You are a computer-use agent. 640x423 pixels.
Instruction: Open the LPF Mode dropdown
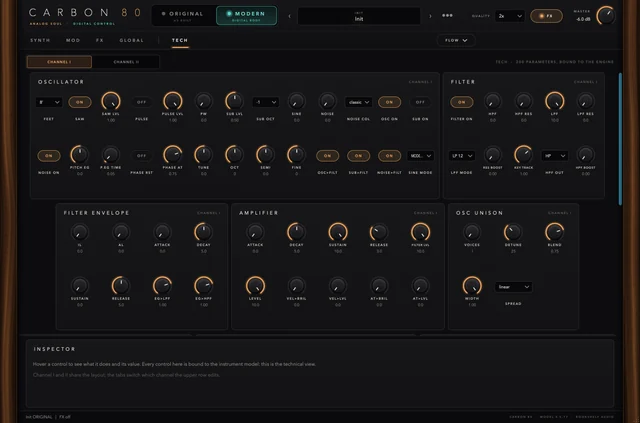tap(462, 156)
